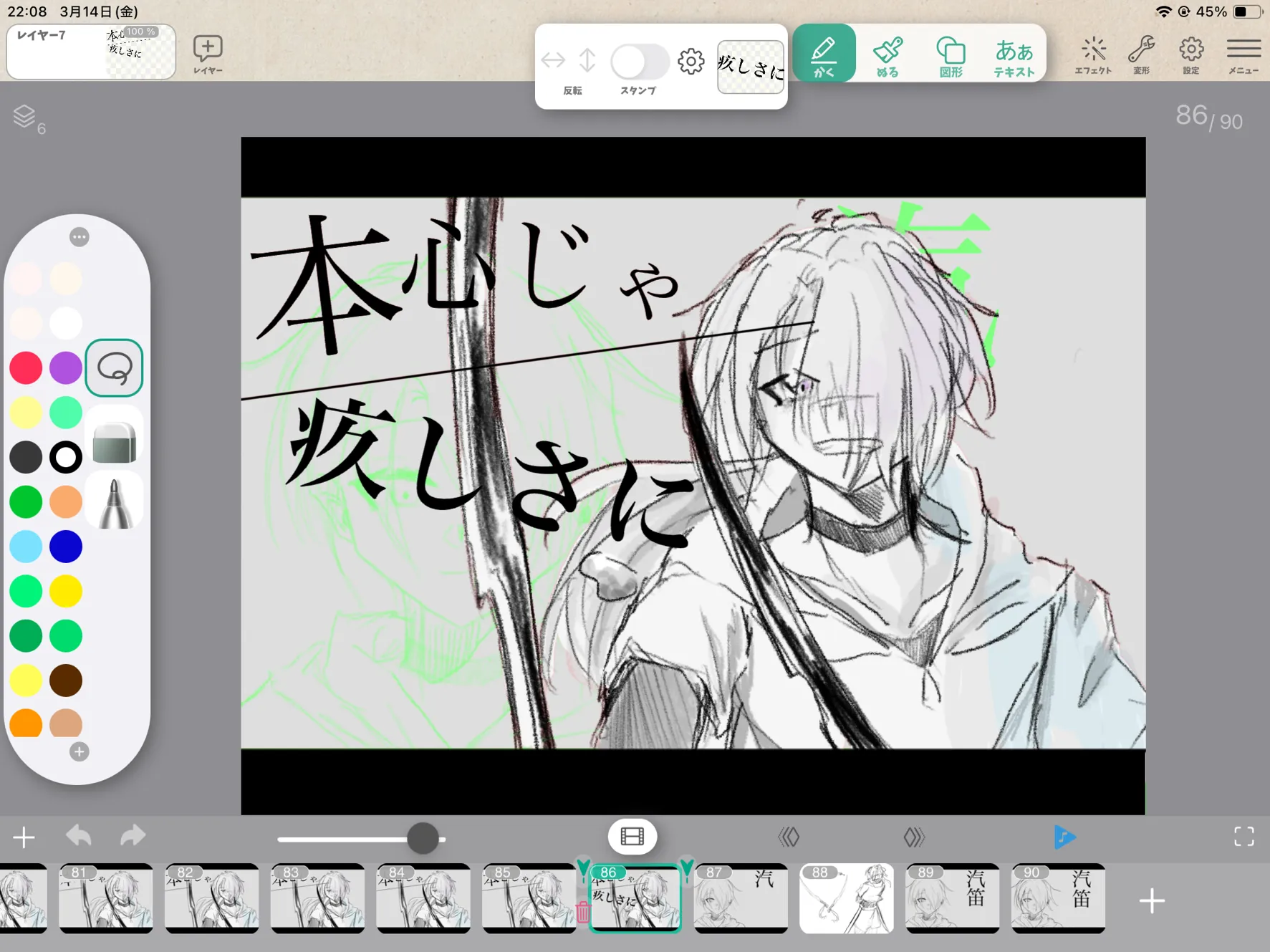Pick the red color swatch
Viewport: 1270px width, 952px height.
coord(26,367)
